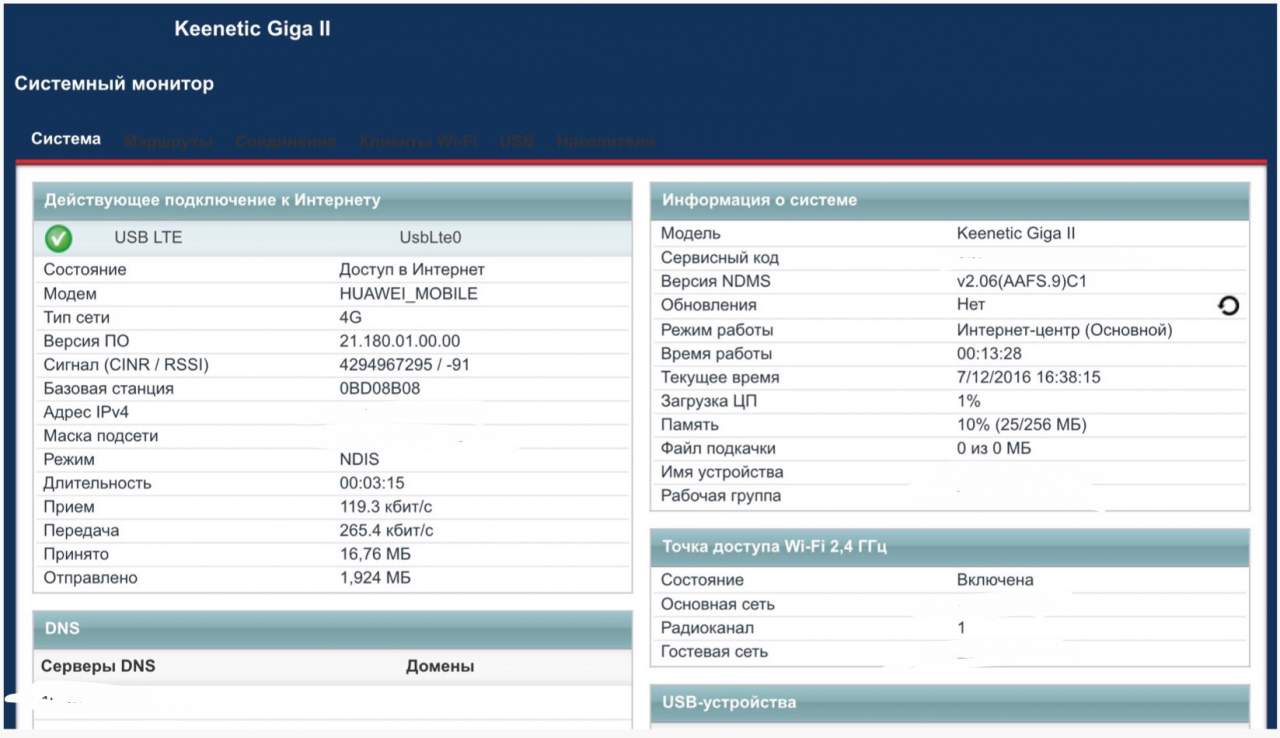The width and height of the screenshot is (1280, 738).
Task: Click the signal value 4294967295 / -91
Action: pyautogui.click(x=405, y=365)
